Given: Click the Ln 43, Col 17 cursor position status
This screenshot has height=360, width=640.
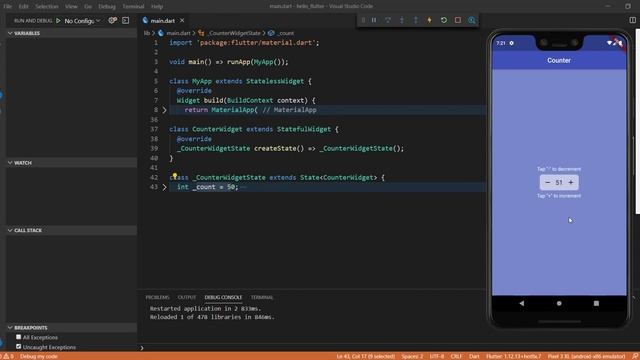Looking at the screenshot, I should (366, 356).
